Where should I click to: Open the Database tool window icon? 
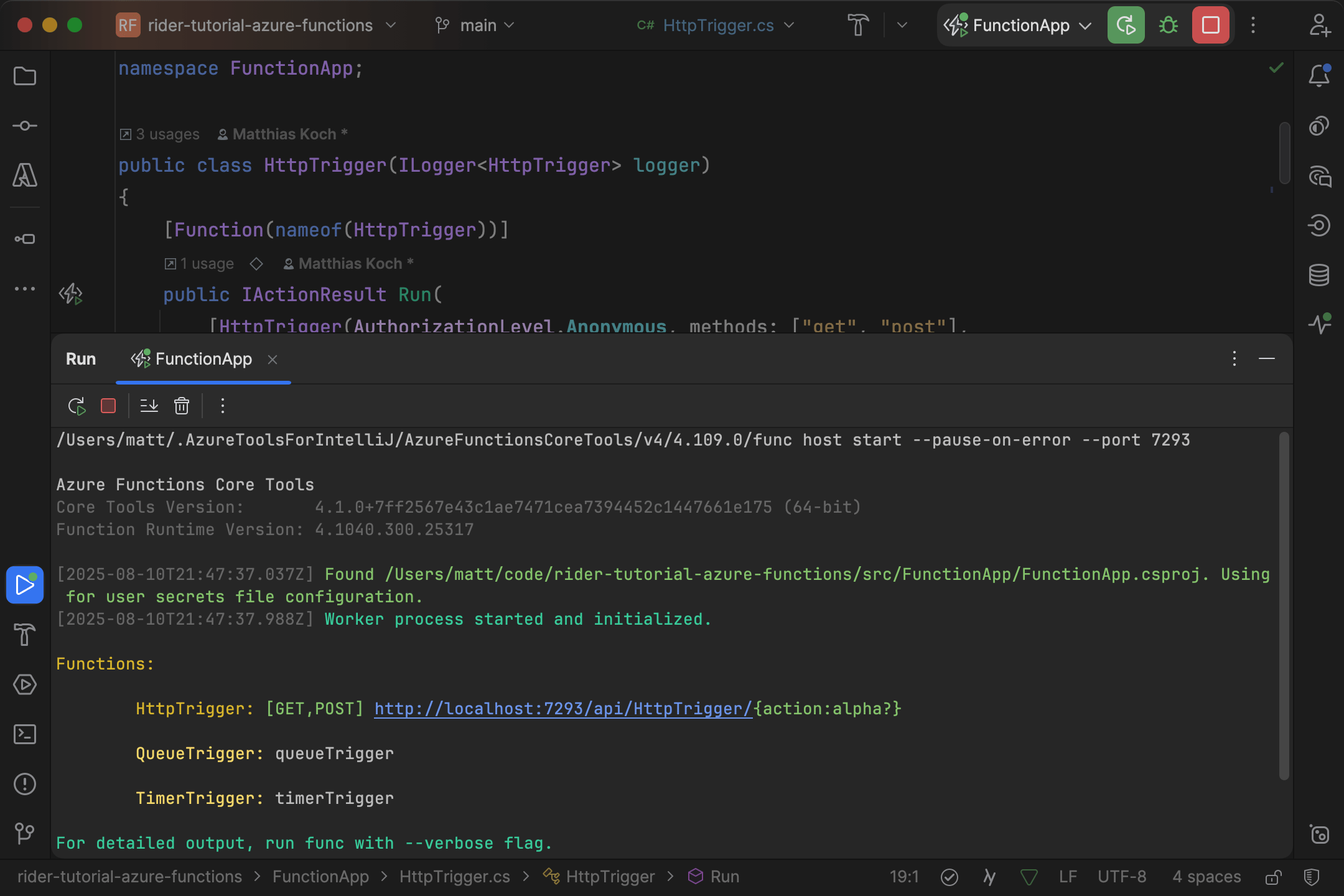1318,275
